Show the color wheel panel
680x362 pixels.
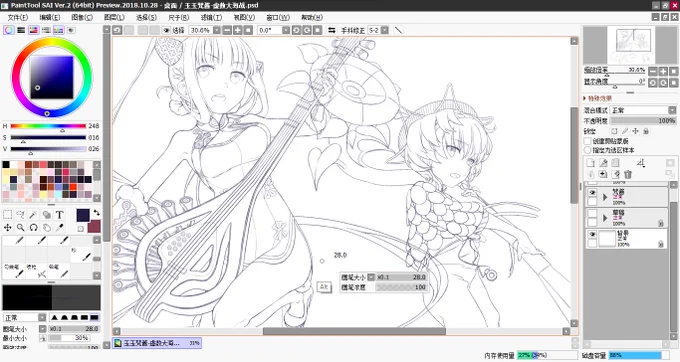point(8,30)
